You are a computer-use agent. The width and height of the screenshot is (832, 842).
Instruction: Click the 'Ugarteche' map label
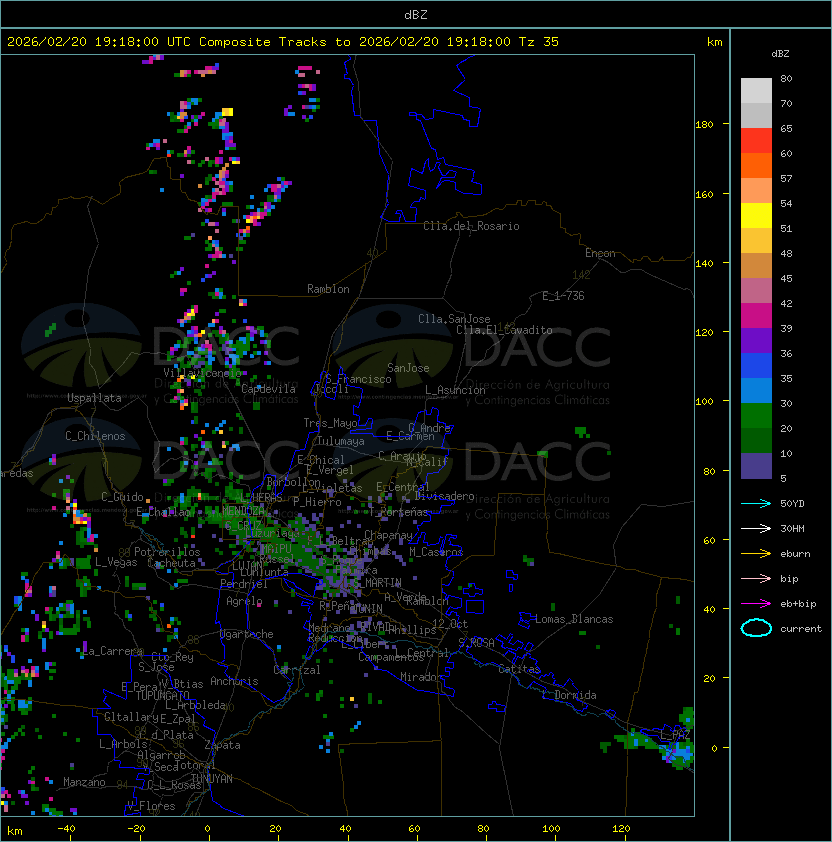247,635
